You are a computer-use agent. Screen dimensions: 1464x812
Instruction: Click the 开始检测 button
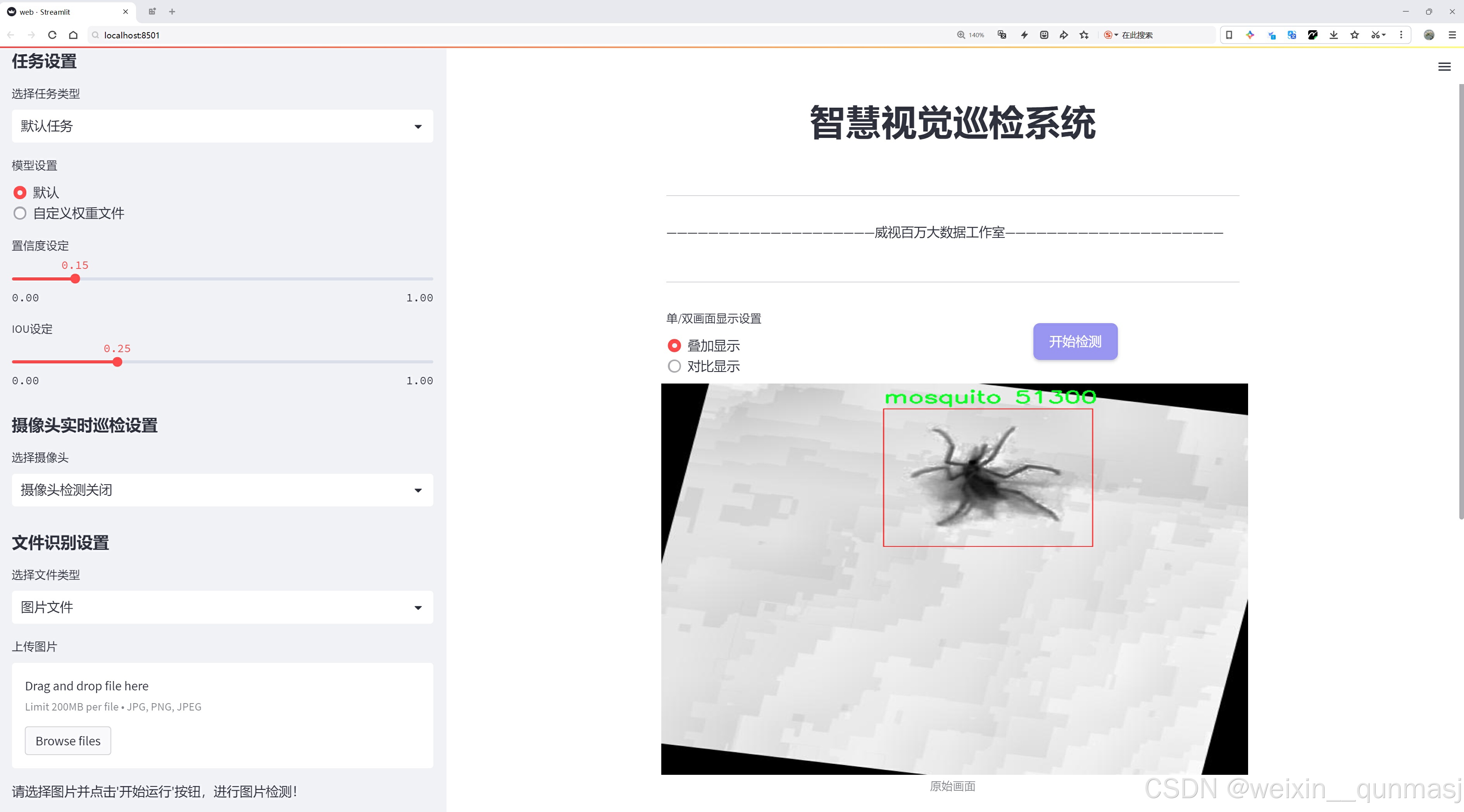1075,341
